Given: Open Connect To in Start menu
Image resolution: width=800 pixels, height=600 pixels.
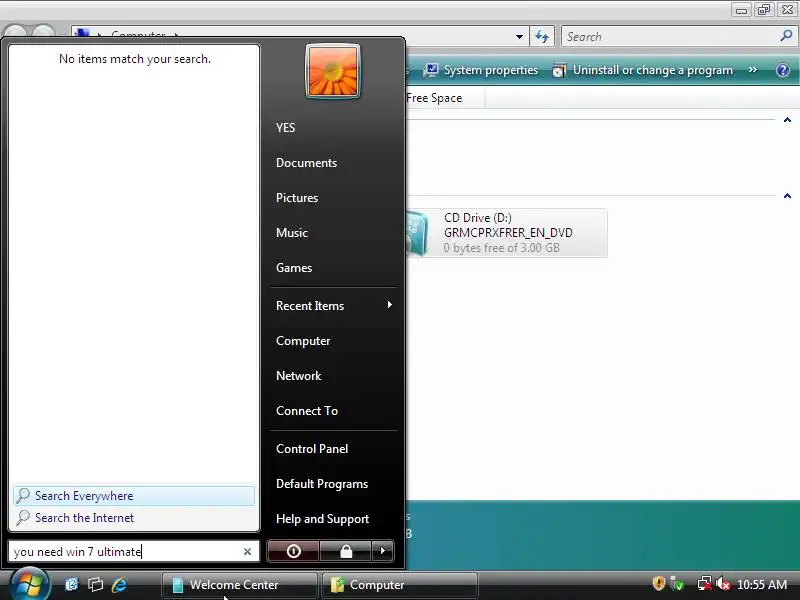Looking at the screenshot, I should 307,411.
